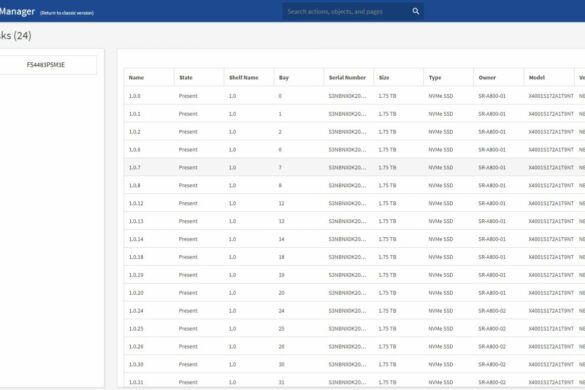Sort disks by Size header
This screenshot has height=390, width=585.
[384, 78]
